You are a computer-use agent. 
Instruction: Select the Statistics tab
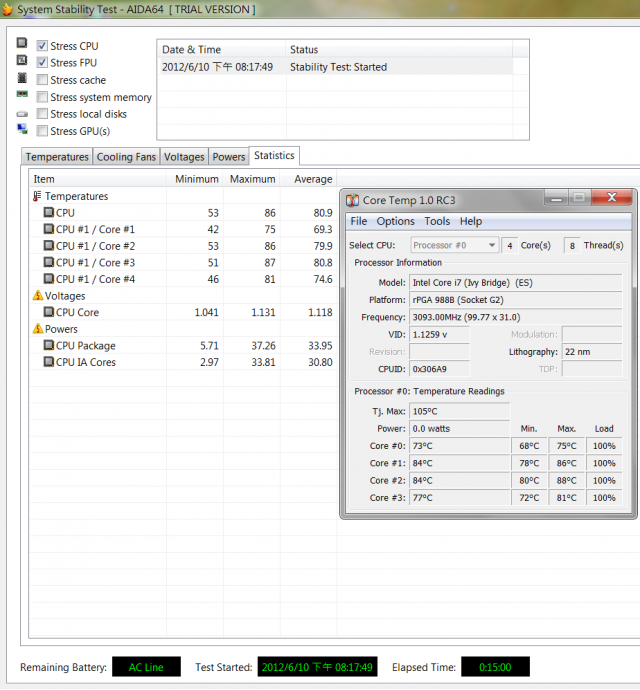(x=274, y=156)
